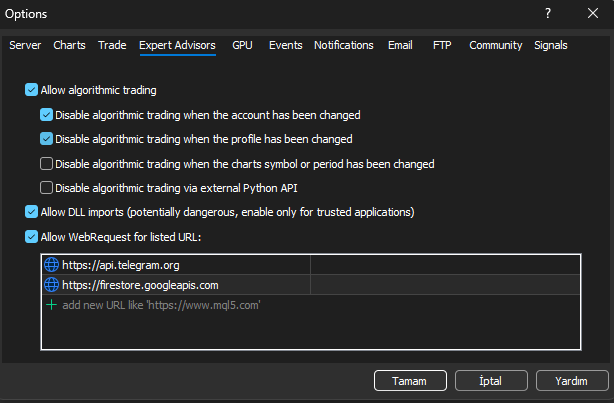Switch to the Signals tab

point(551,45)
